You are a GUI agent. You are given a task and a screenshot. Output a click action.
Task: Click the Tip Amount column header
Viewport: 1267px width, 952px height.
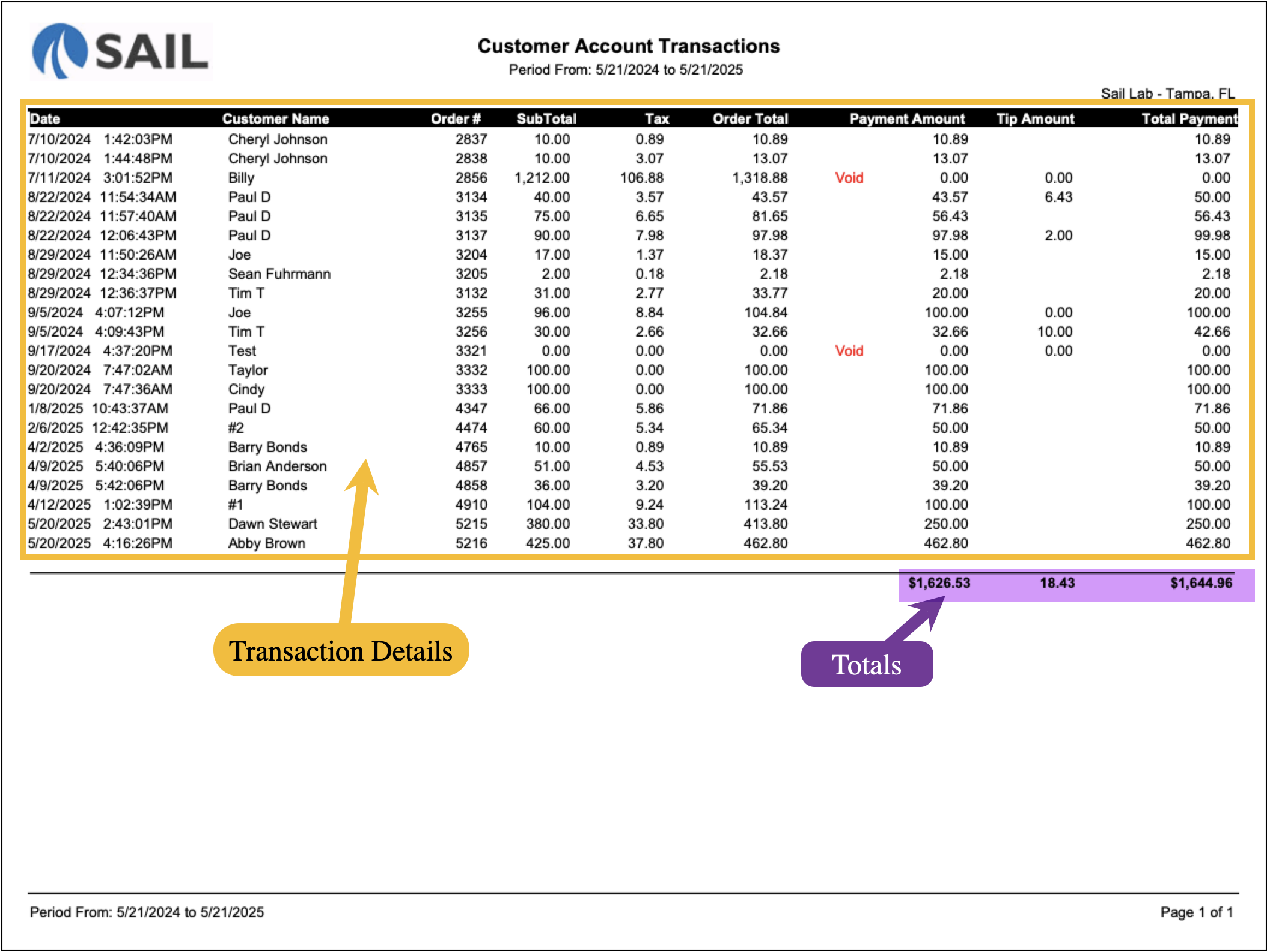(x=1035, y=119)
